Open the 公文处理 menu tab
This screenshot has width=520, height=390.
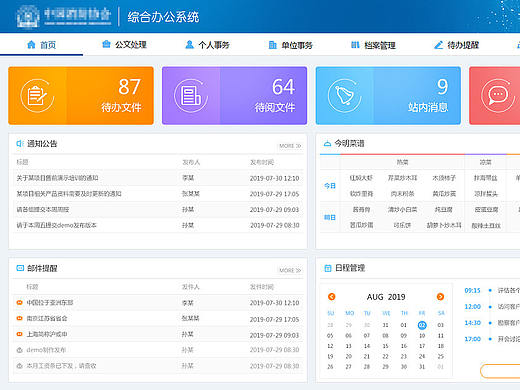coord(124,45)
